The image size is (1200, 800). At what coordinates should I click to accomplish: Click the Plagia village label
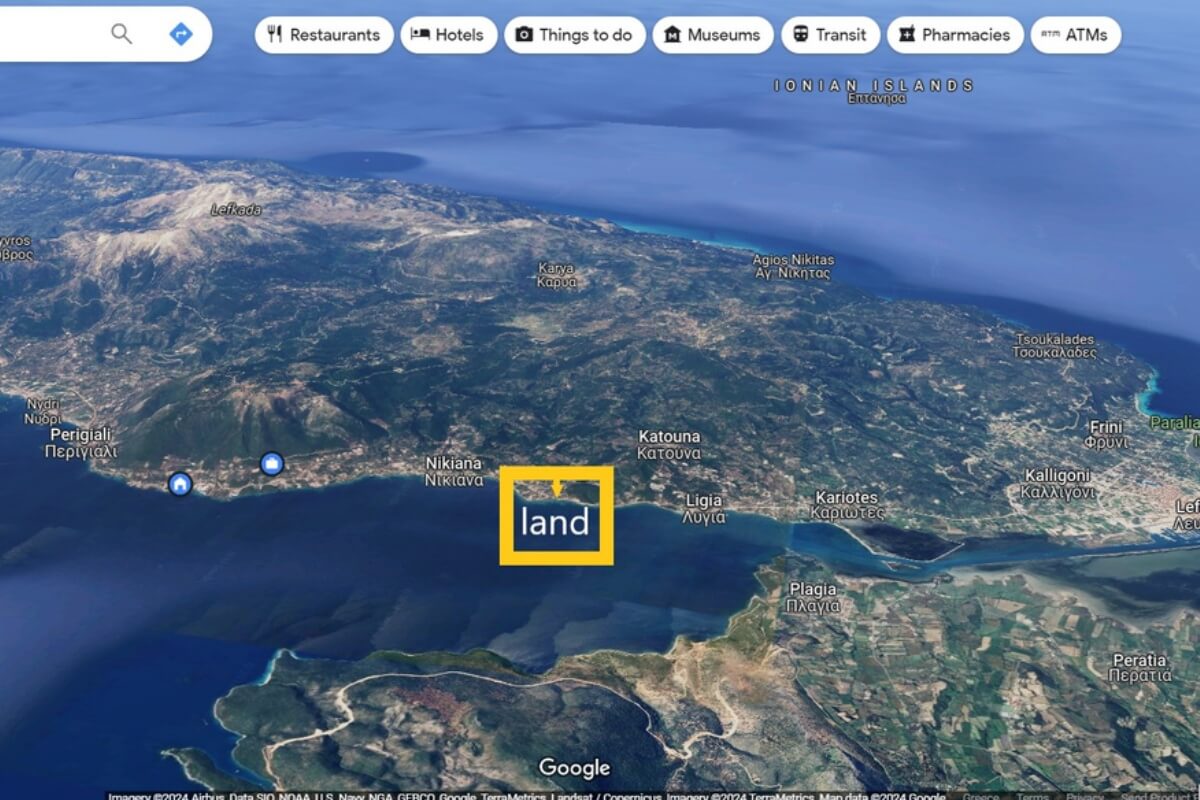(813, 598)
